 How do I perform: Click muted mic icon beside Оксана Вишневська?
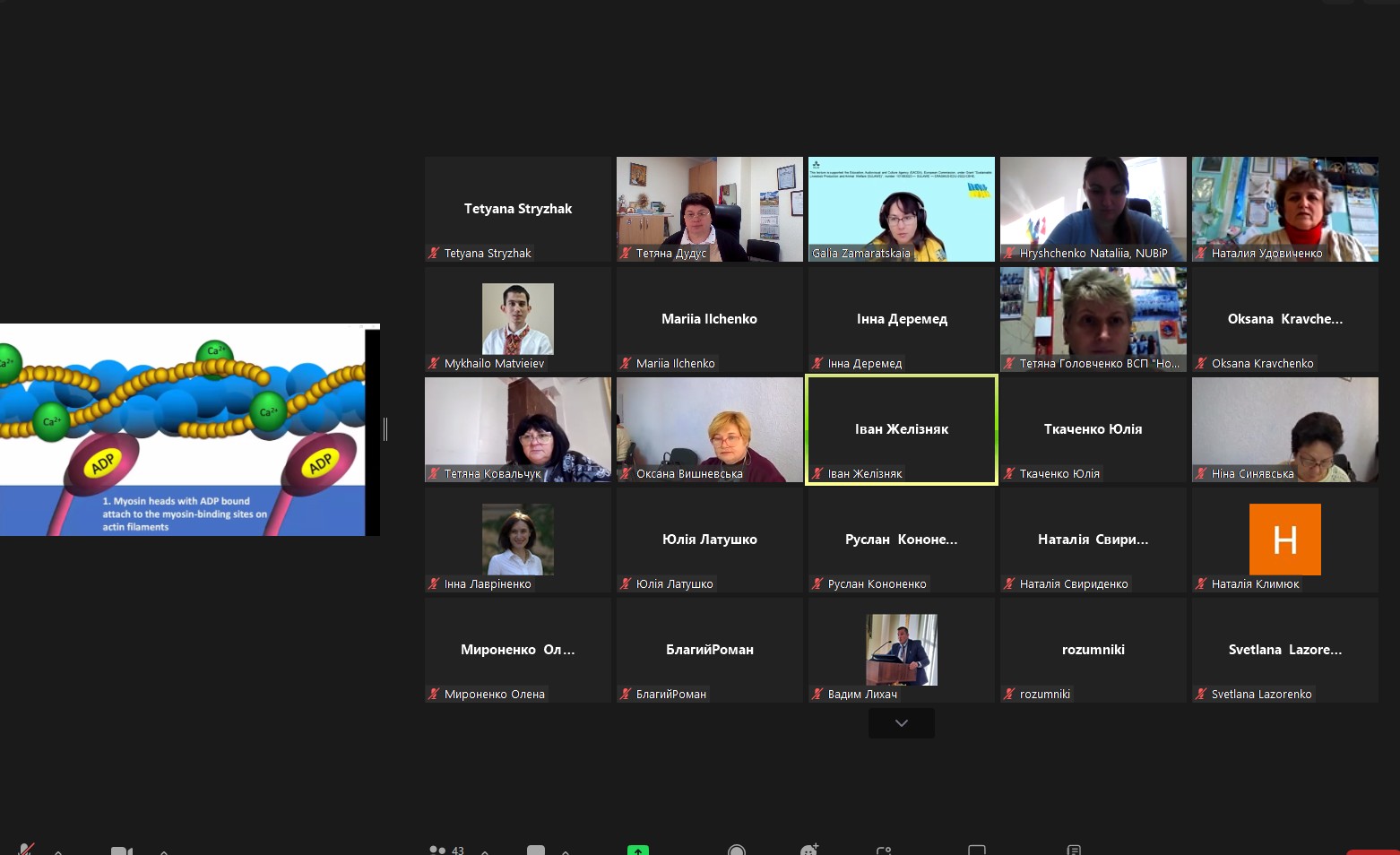coord(626,474)
